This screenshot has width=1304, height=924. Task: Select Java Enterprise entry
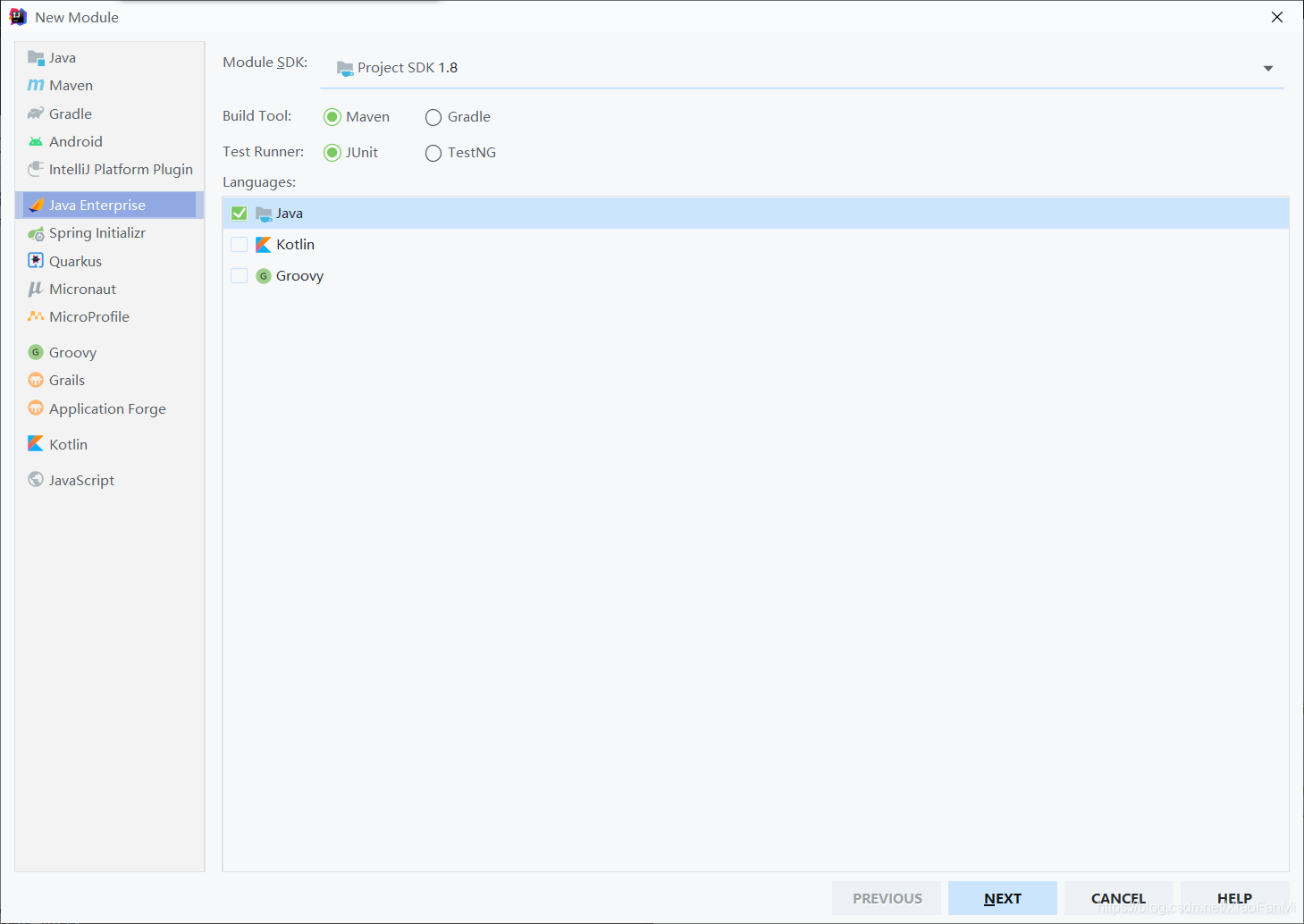tap(109, 205)
